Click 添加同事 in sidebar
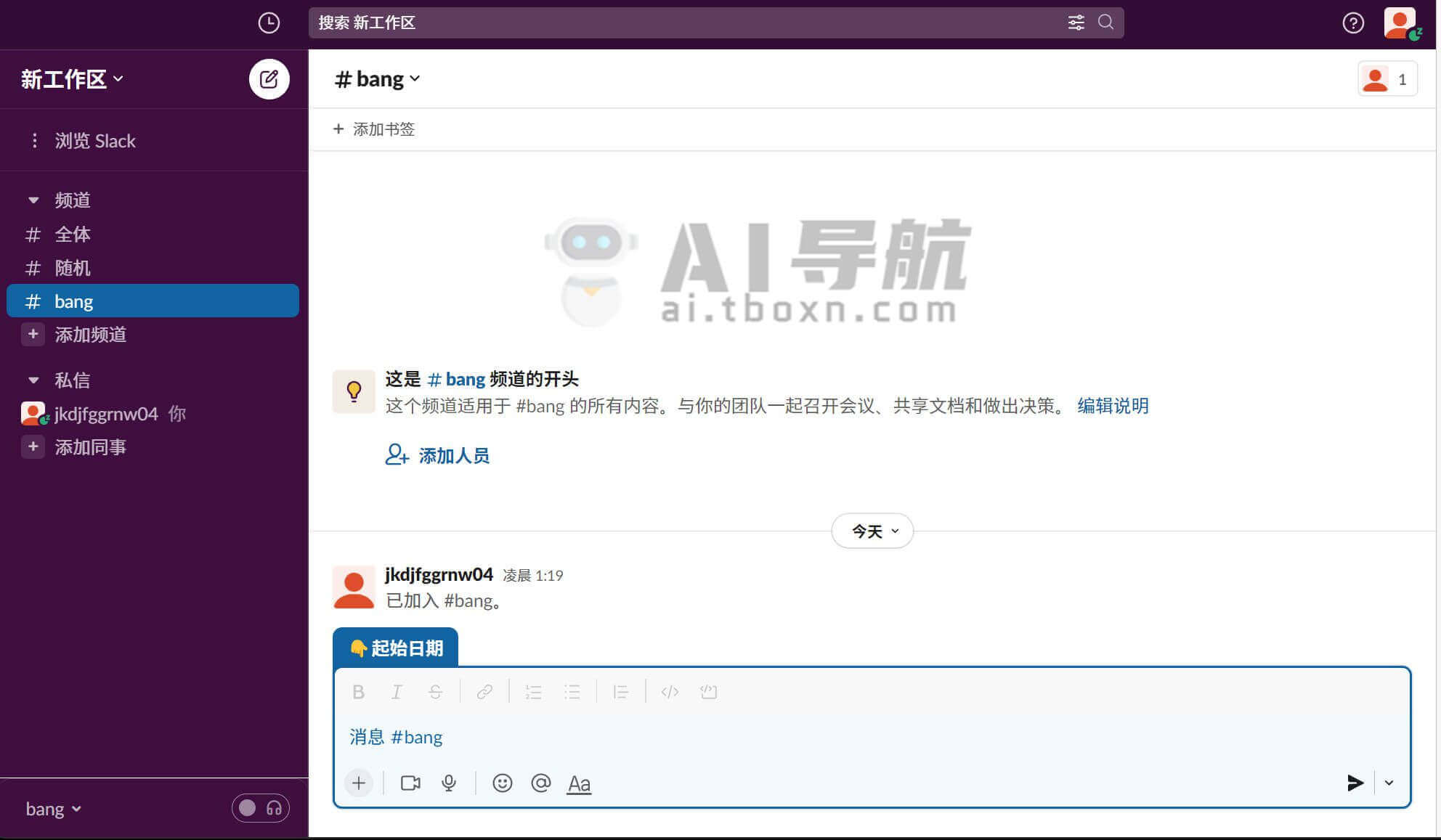This screenshot has height=840, width=1441. click(x=91, y=446)
